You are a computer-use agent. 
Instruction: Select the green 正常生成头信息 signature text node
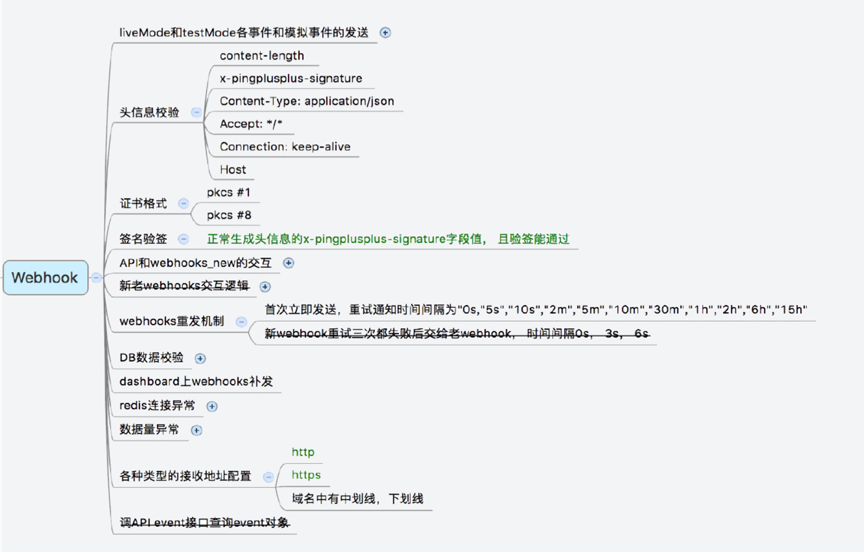(388, 239)
